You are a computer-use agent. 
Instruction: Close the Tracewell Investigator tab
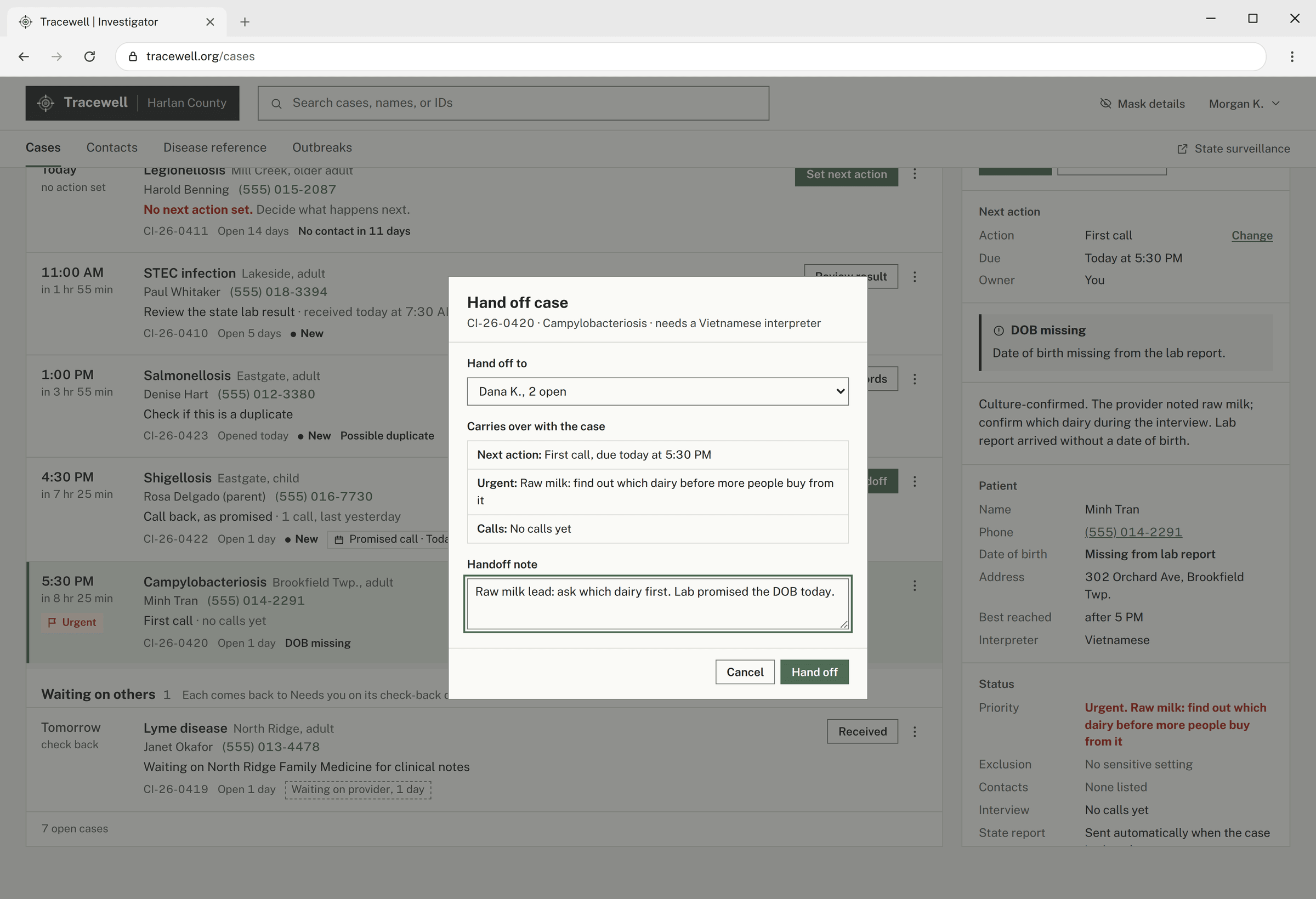click(x=210, y=21)
